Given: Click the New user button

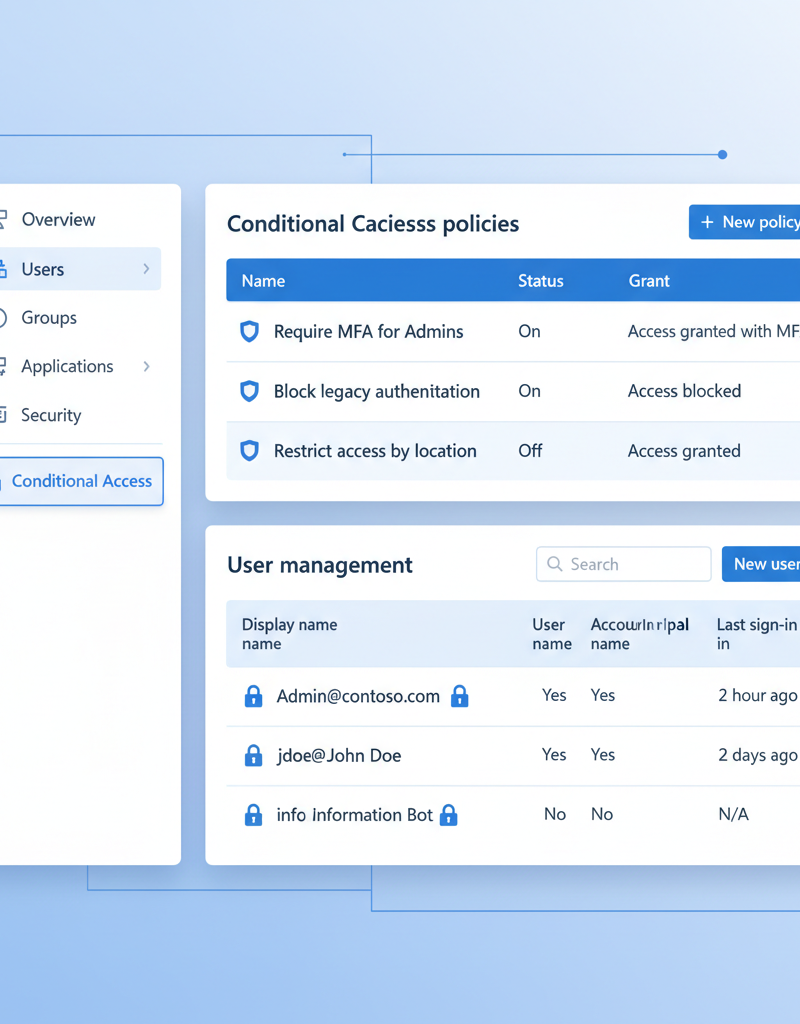Looking at the screenshot, I should [761, 564].
